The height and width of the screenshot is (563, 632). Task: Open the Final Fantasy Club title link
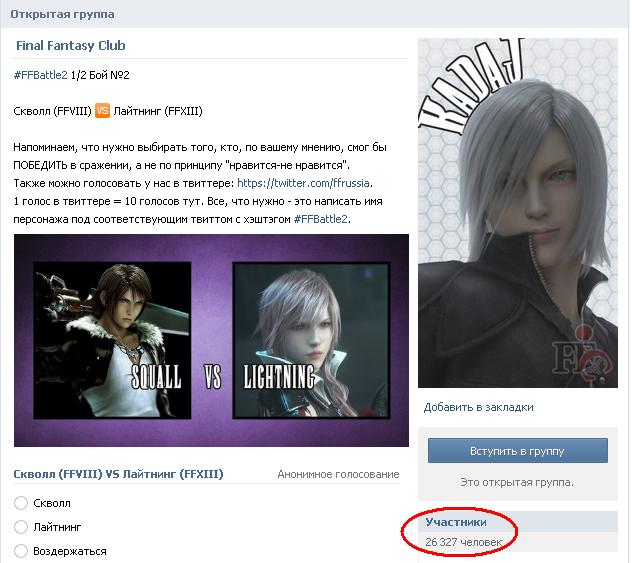71,46
